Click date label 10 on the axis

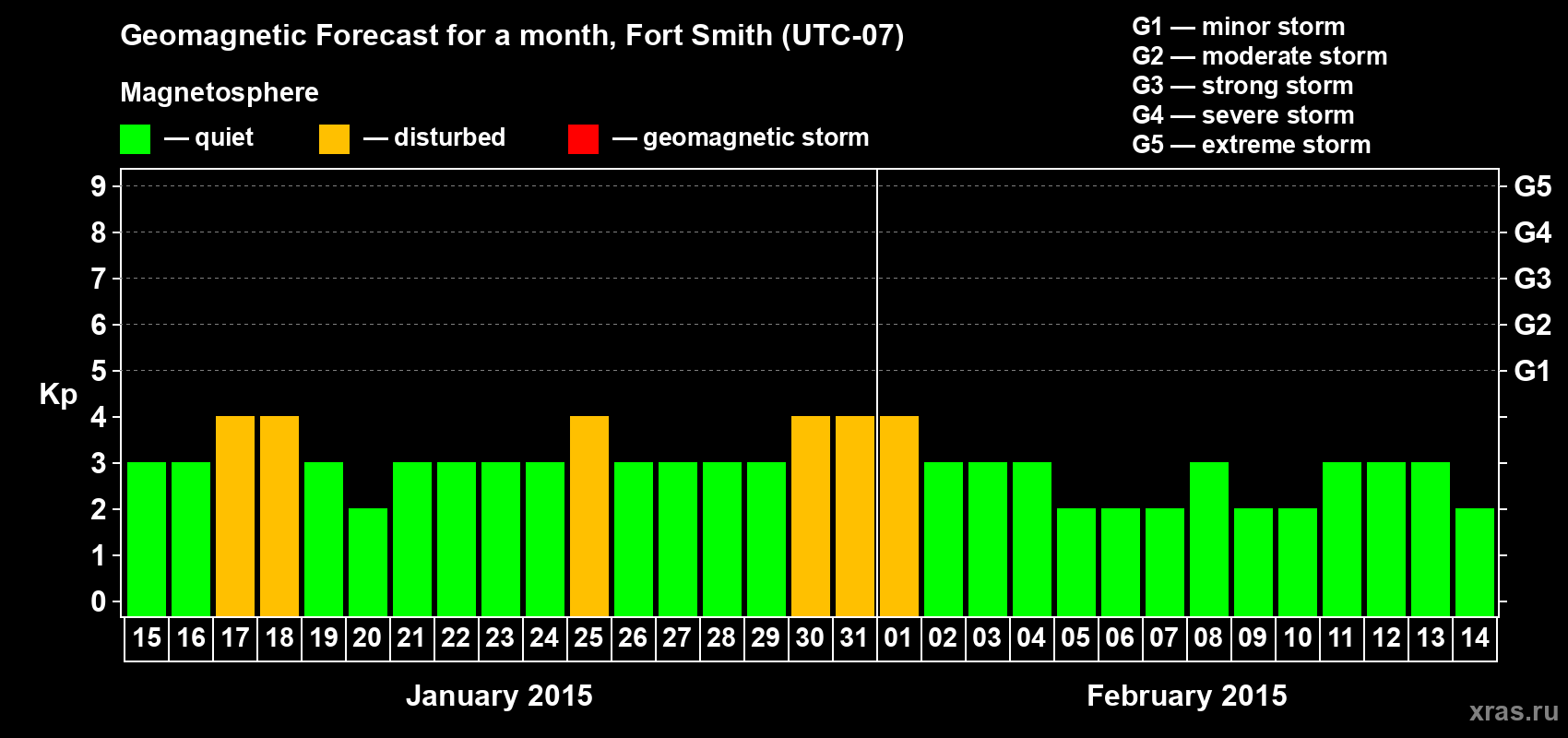coord(1298,637)
